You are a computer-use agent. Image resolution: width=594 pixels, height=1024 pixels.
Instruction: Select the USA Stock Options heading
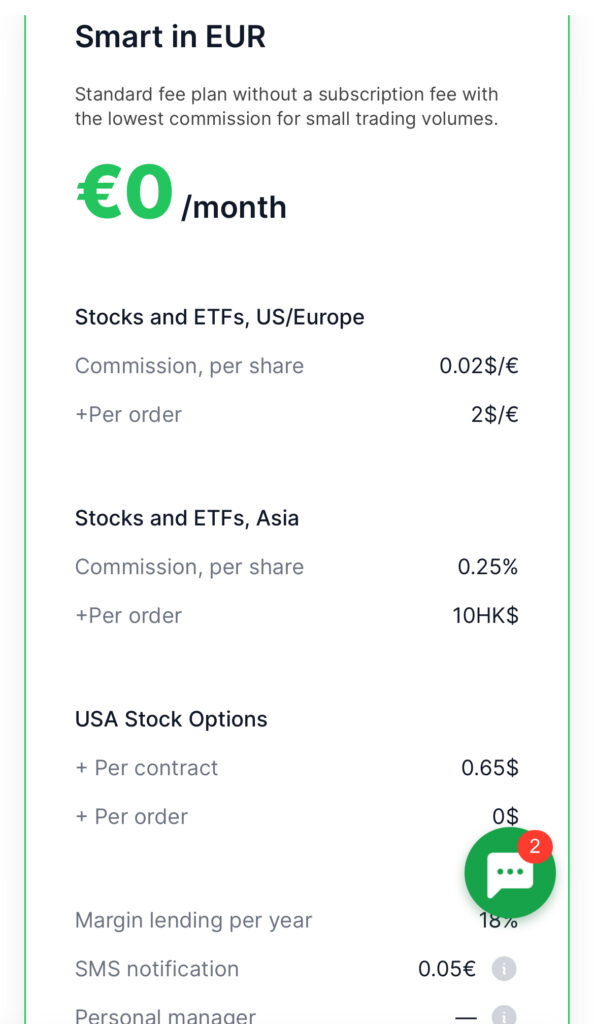tap(171, 719)
